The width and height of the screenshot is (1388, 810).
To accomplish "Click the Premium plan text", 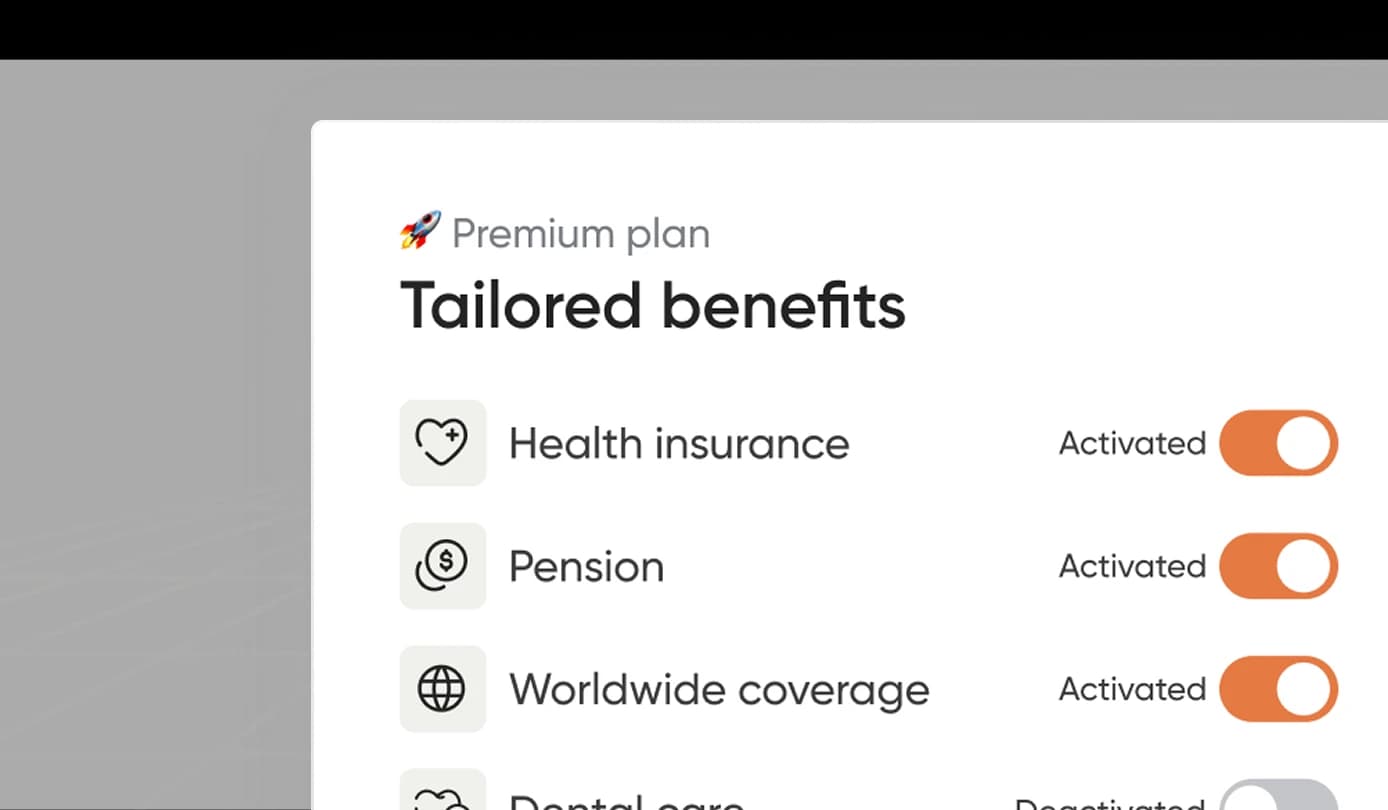I will click(581, 234).
